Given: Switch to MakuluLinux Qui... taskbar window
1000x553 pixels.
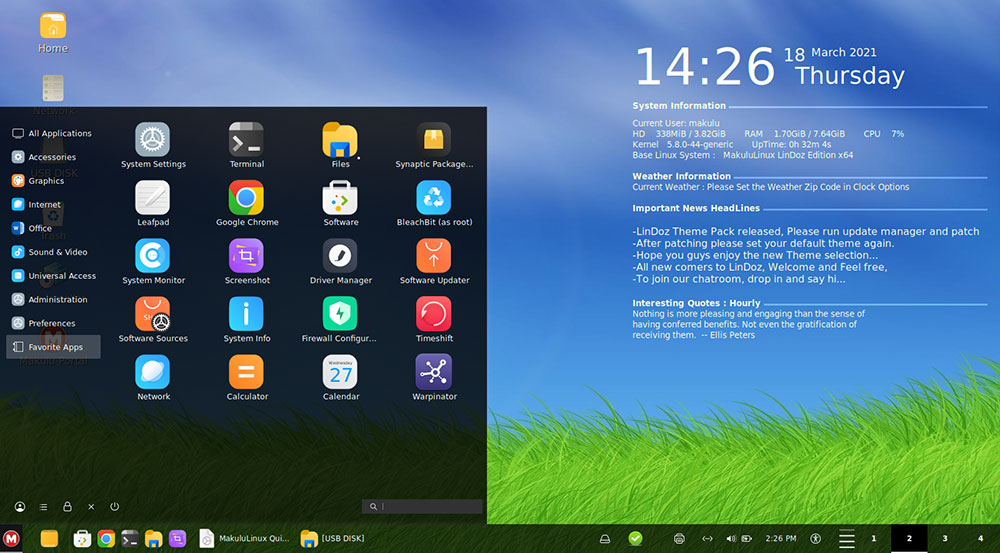Looking at the screenshot, I should [x=244, y=539].
